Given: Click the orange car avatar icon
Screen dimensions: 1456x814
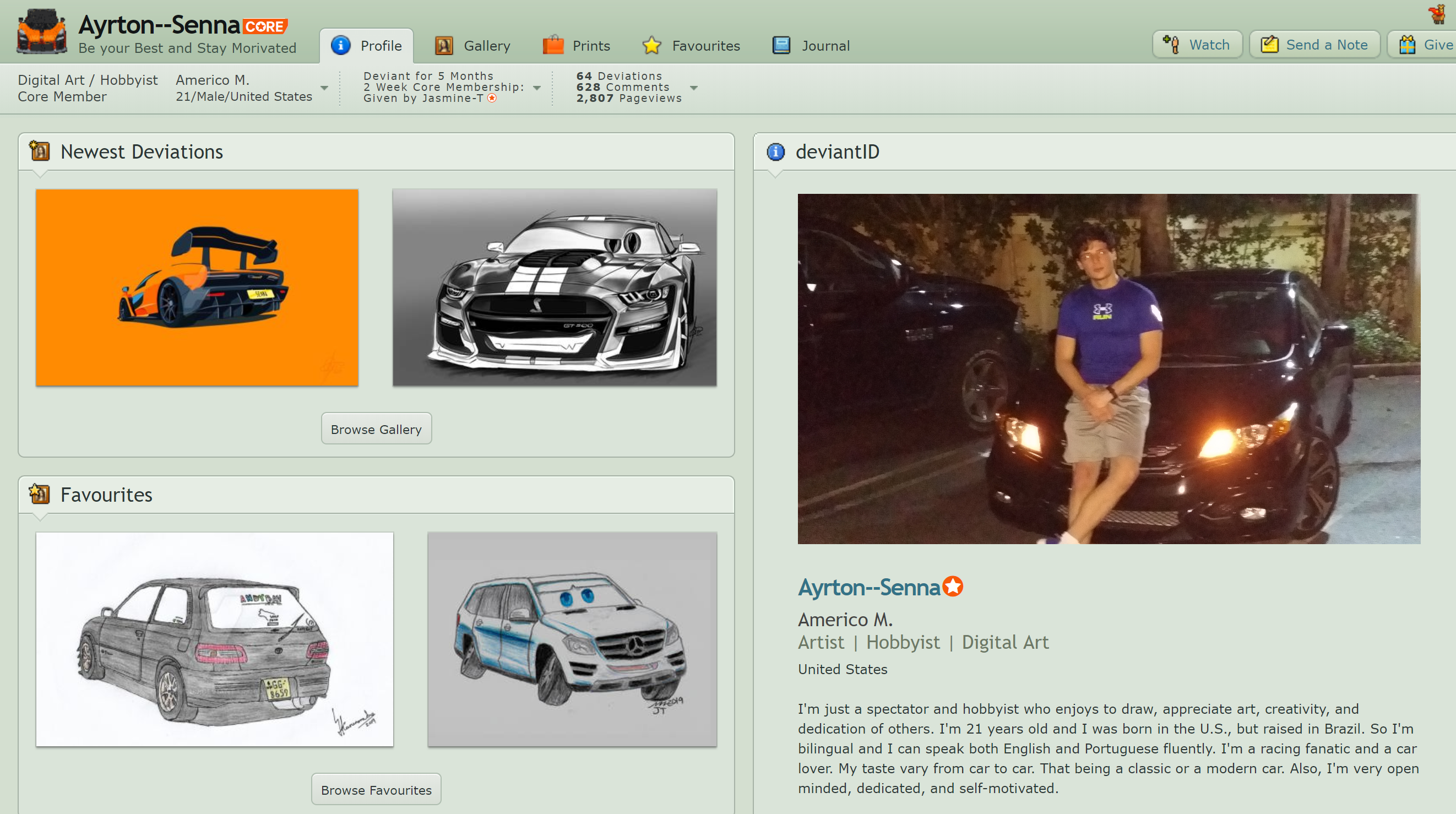Looking at the screenshot, I should tap(41, 31).
